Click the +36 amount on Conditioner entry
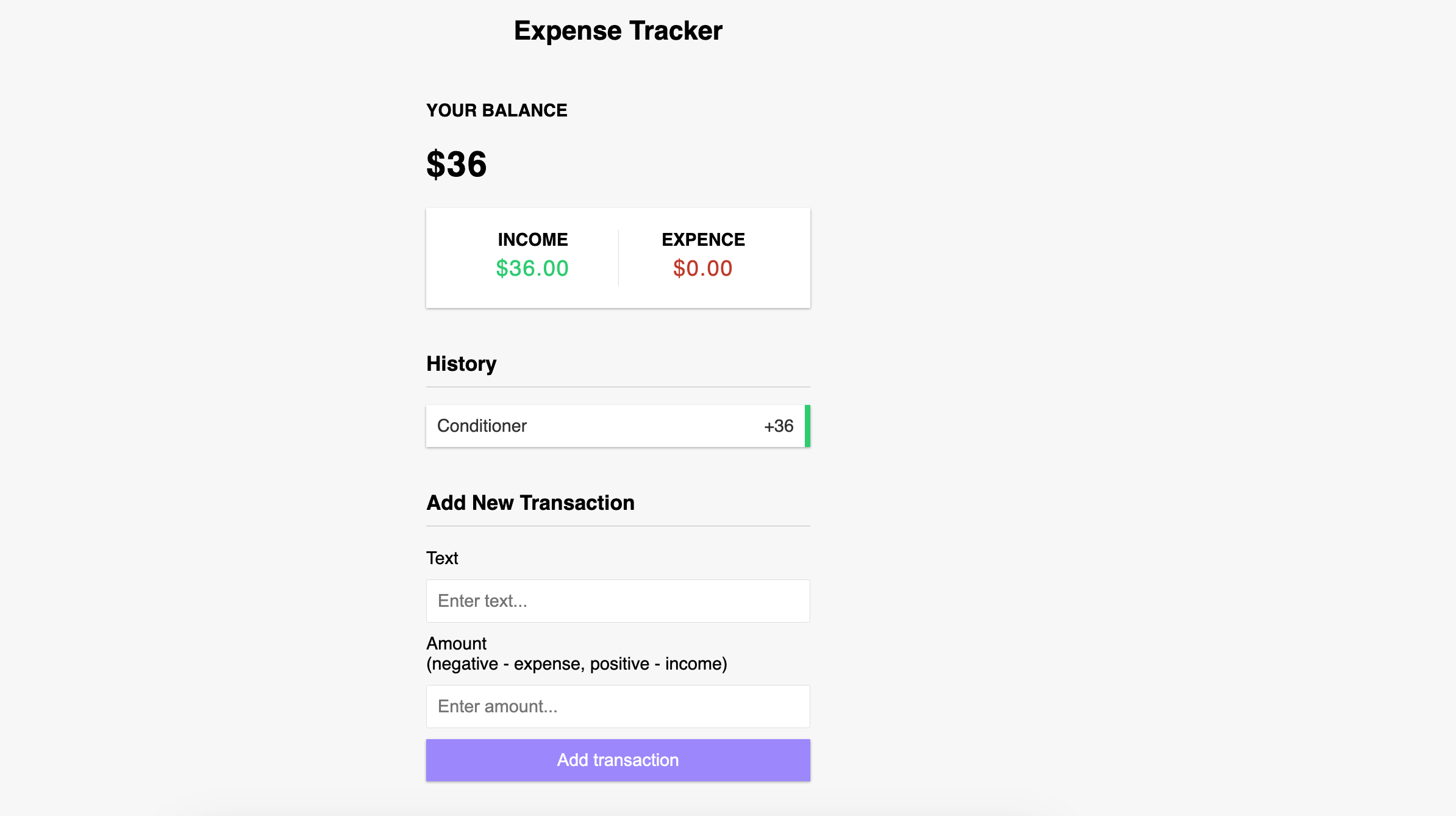The image size is (1456, 816). point(778,426)
